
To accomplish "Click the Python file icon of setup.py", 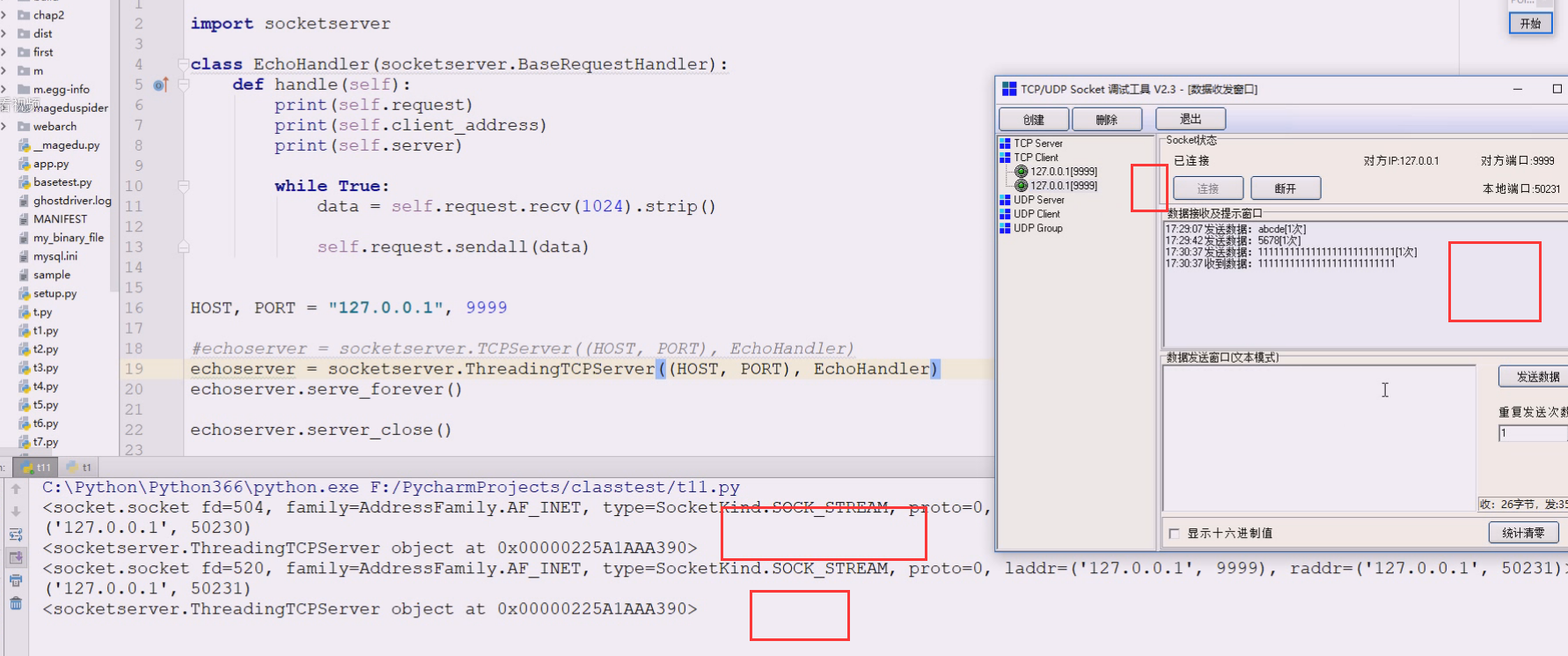I will tap(25, 293).
